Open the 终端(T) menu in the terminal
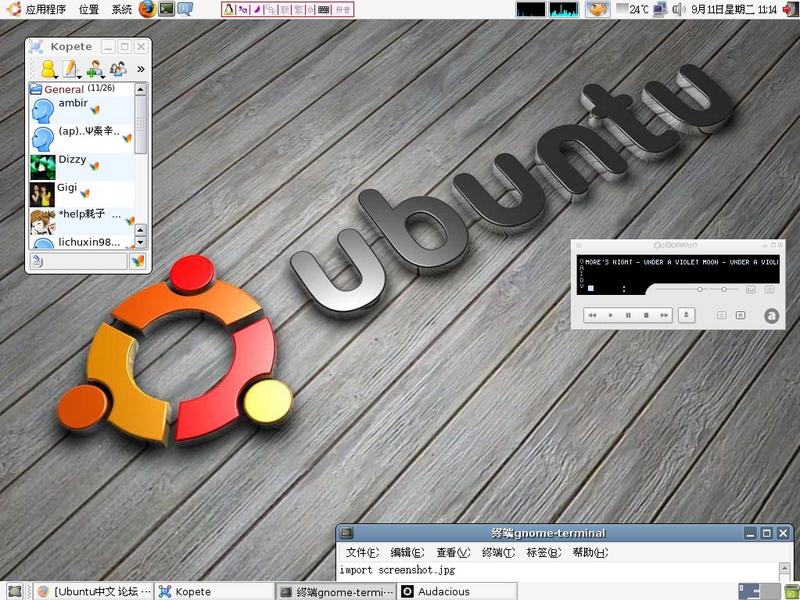Screen dimensions: 800x600 click(x=498, y=552)
